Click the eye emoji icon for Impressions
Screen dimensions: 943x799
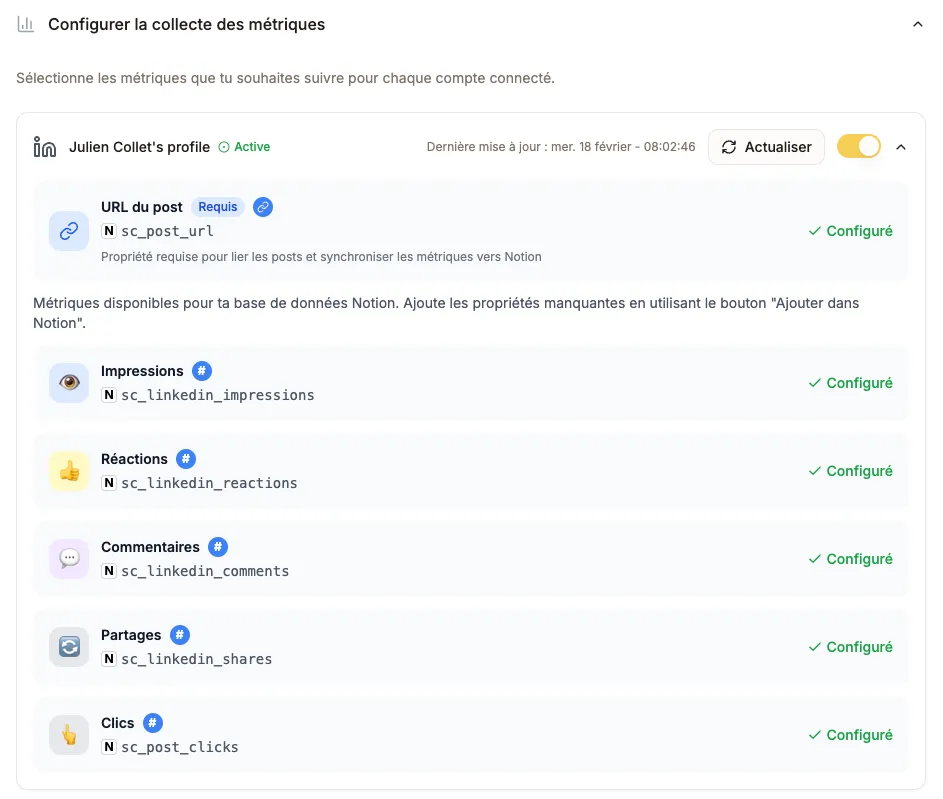click(x=68, y=382)
